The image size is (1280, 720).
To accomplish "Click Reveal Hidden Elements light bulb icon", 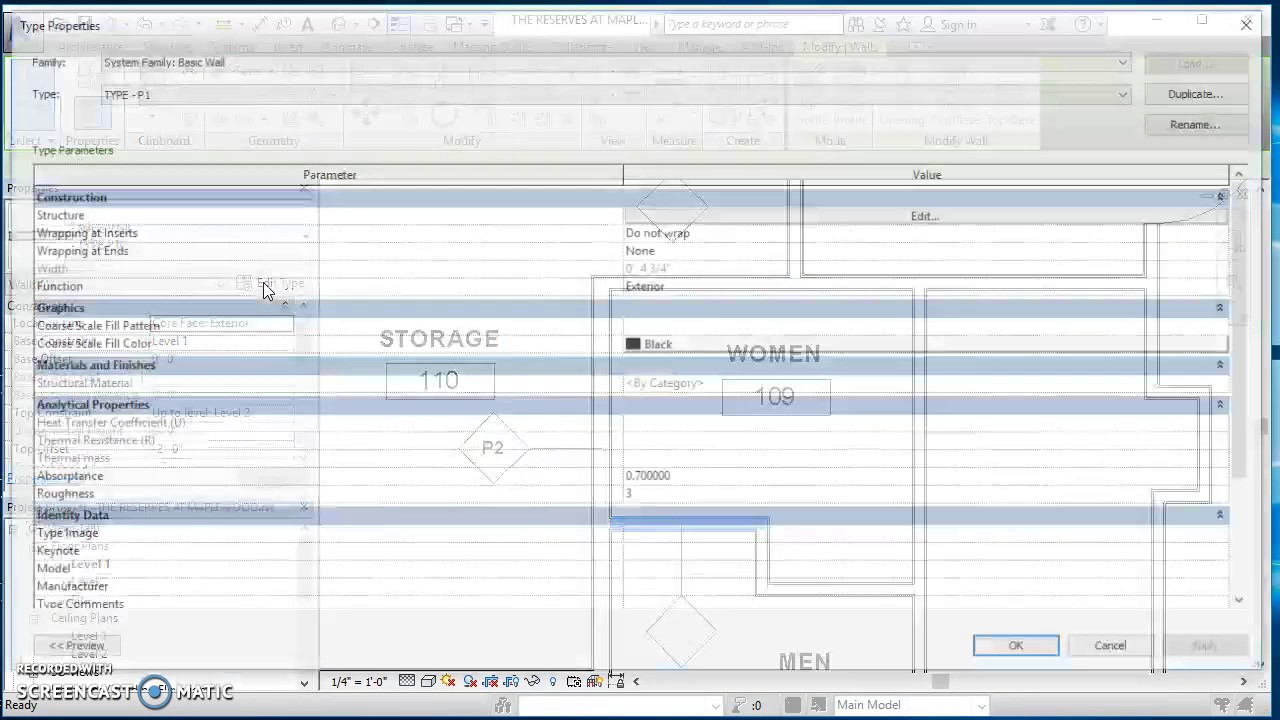I will (552, 681).
